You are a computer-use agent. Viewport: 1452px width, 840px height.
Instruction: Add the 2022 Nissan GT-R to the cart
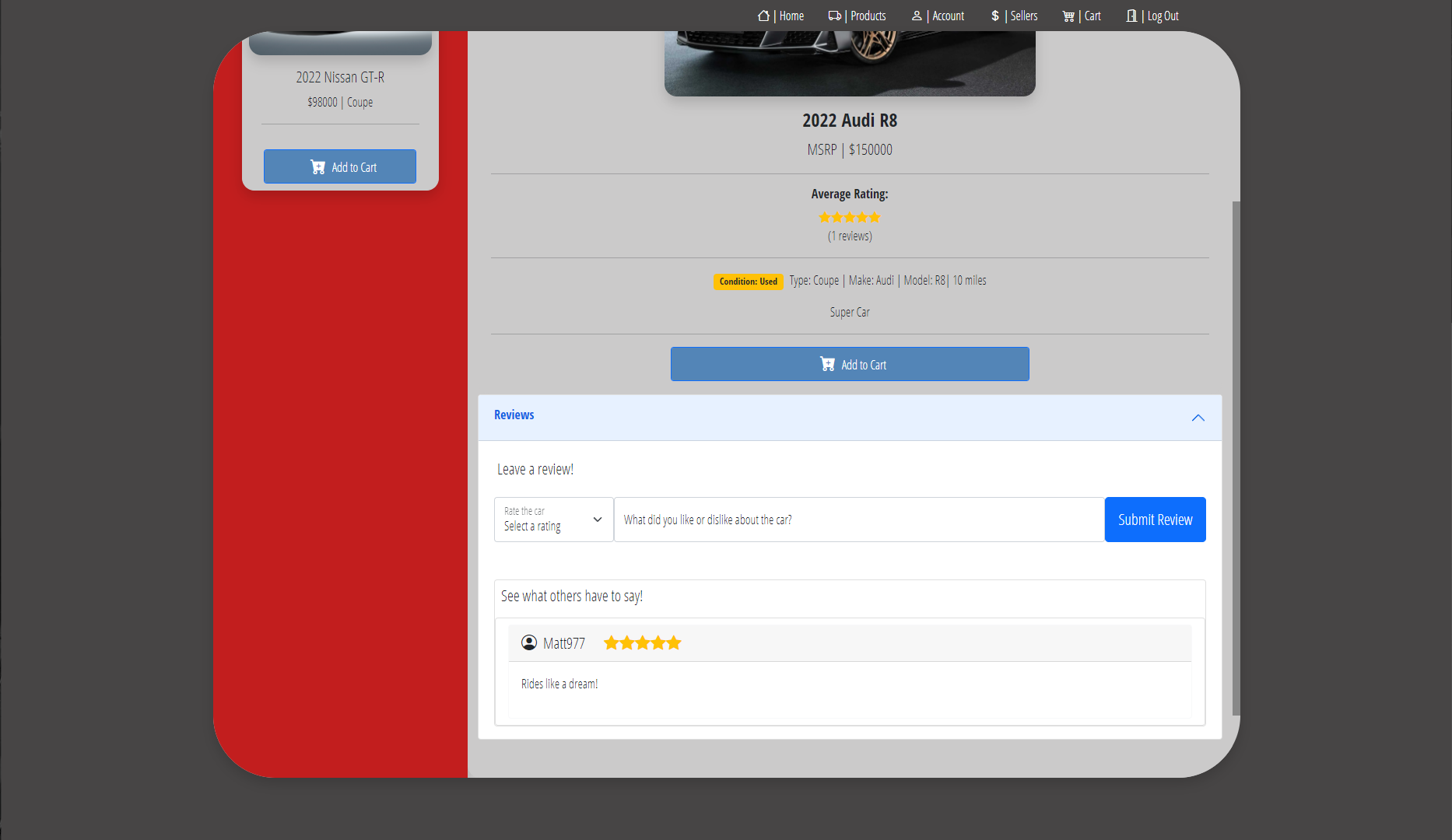pos(339,166)
